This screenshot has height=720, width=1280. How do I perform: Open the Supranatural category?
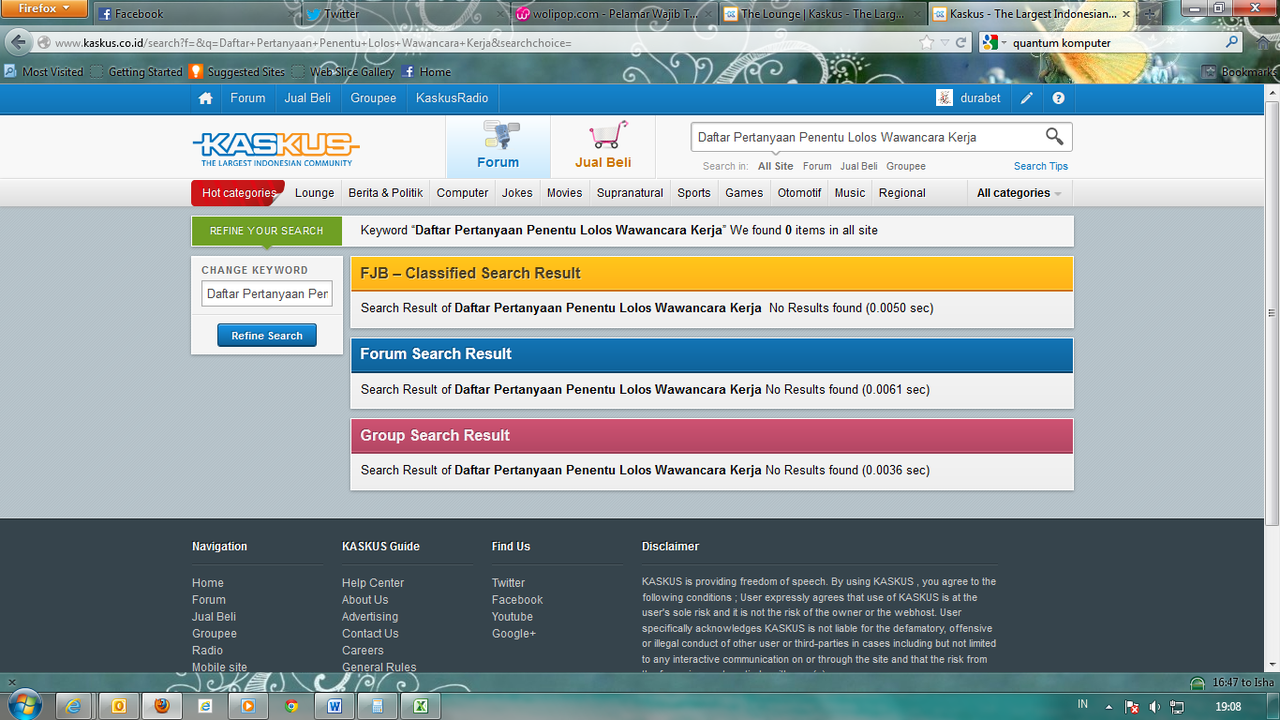pyautogui.click(x=630, y=193)
